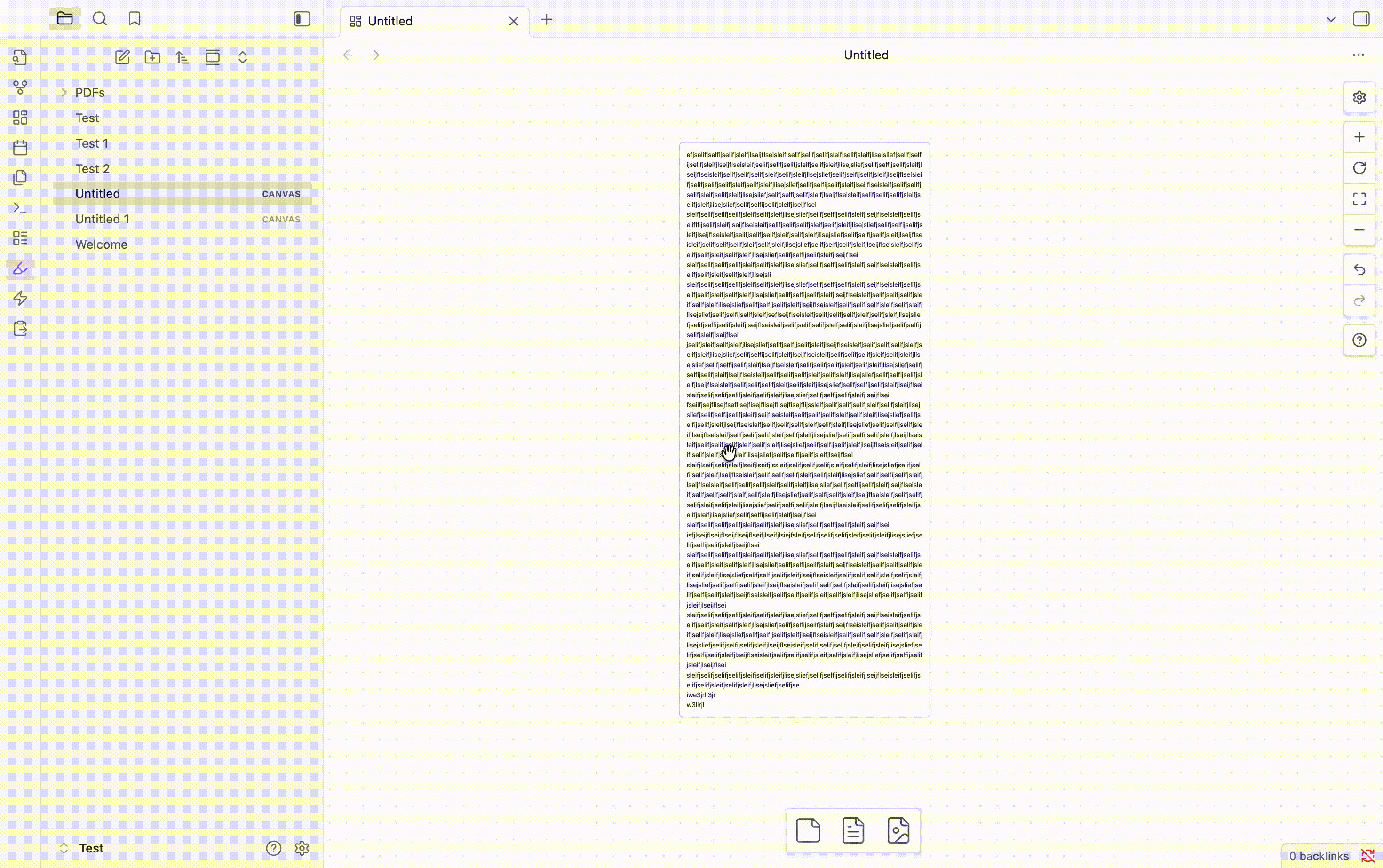Reset canvas zoom with the refresh icon
Screen dimensions: 1383x868
[1359, 168]
